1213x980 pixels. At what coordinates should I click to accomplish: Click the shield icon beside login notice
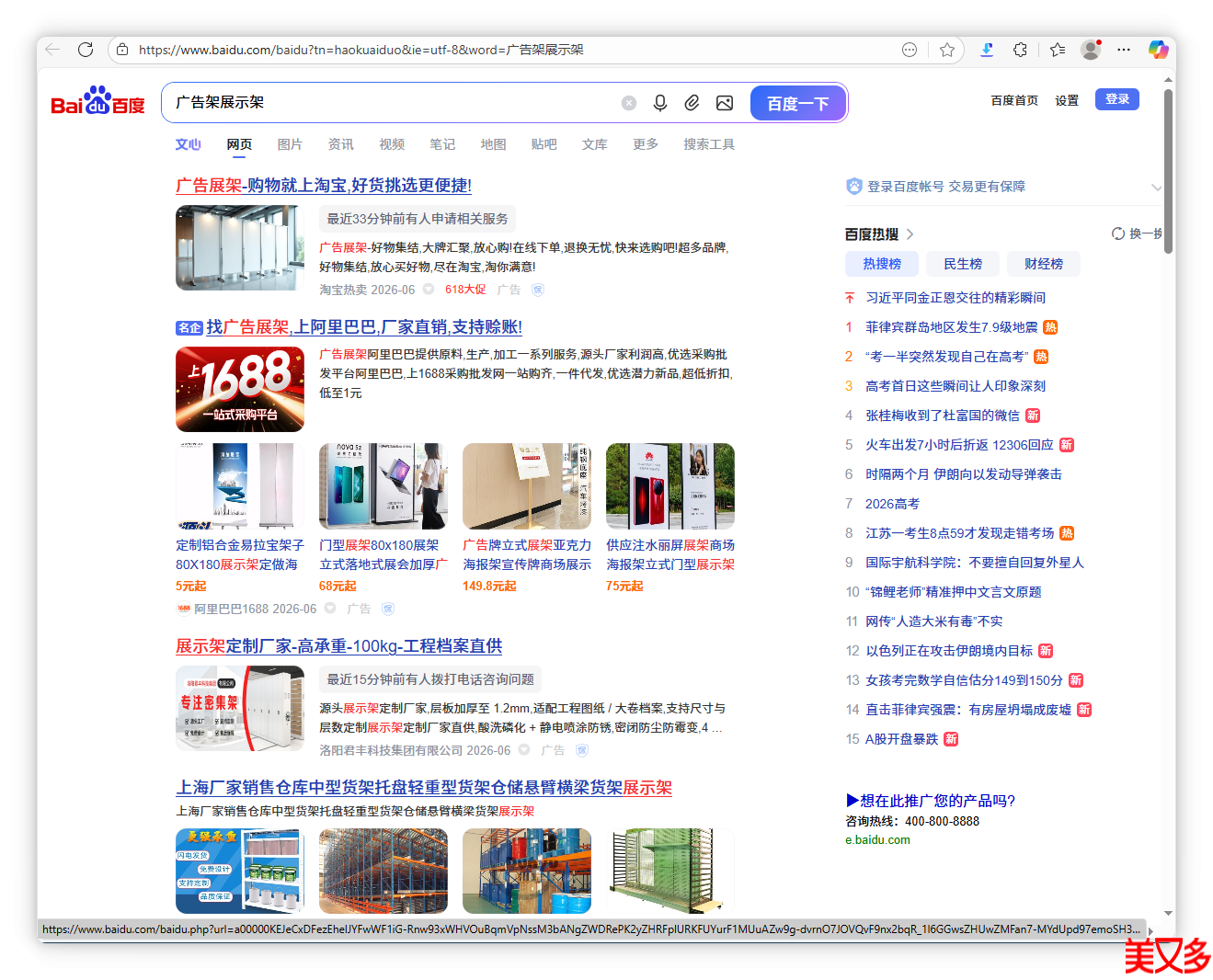pos(854,186)
